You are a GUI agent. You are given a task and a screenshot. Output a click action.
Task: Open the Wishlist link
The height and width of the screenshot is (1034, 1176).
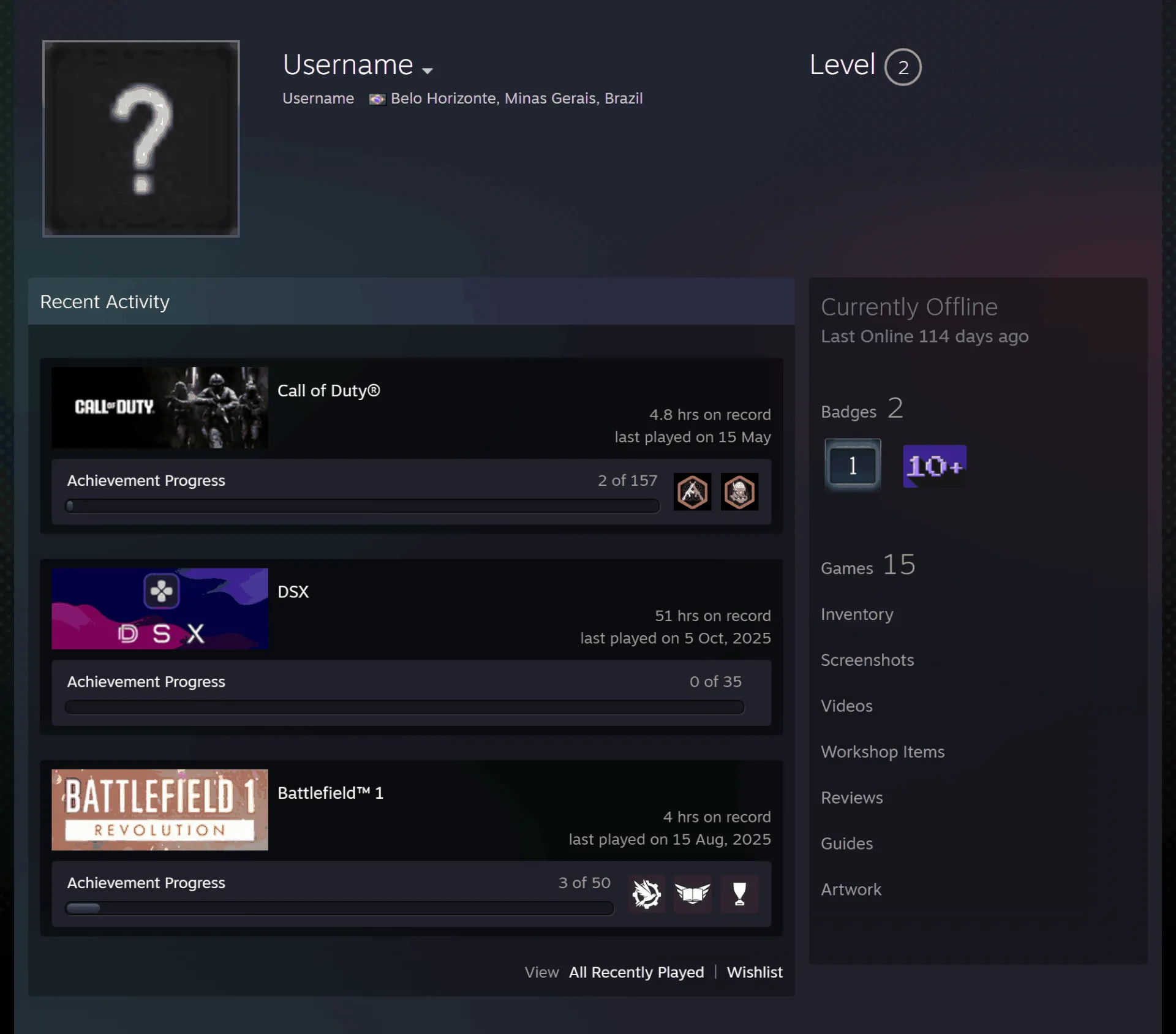[x=755, y=972]
